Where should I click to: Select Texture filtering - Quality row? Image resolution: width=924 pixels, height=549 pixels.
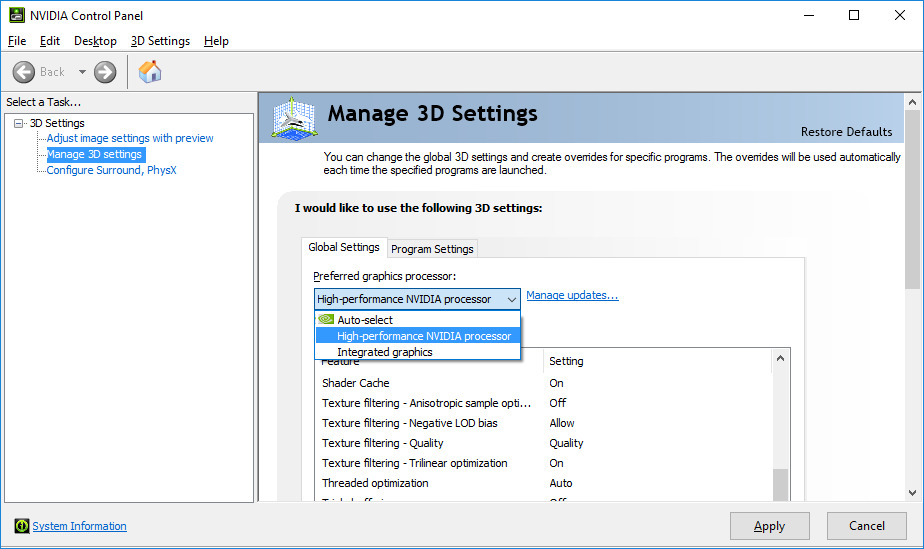tap(544, 443)
